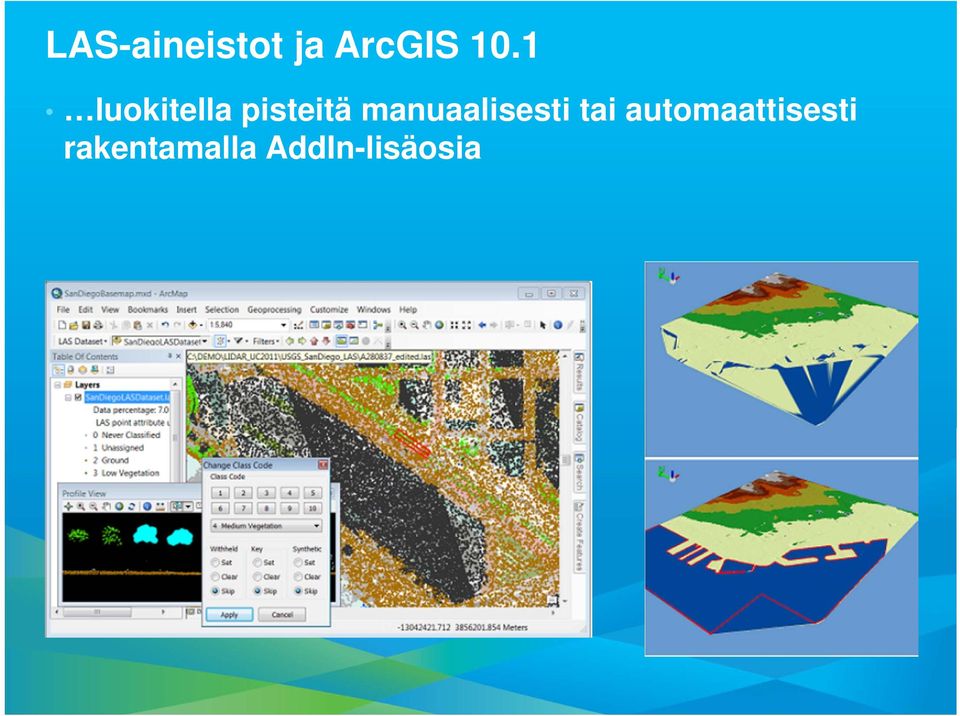Click the ArcToolbox red toolbox icon
The height and width of the screenshot is (716, 960).
350,325
